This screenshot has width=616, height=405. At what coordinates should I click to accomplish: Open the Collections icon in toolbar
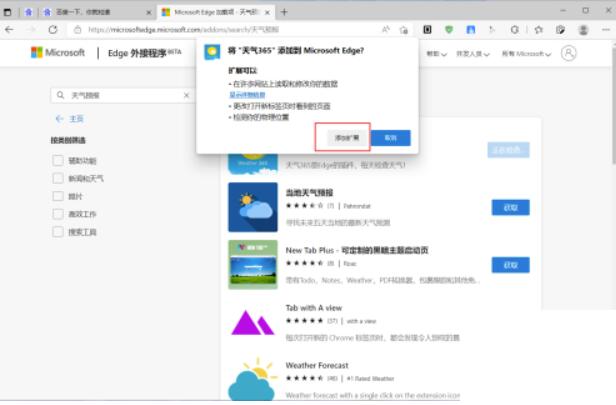pyautogui.click(x=561, y=29)
